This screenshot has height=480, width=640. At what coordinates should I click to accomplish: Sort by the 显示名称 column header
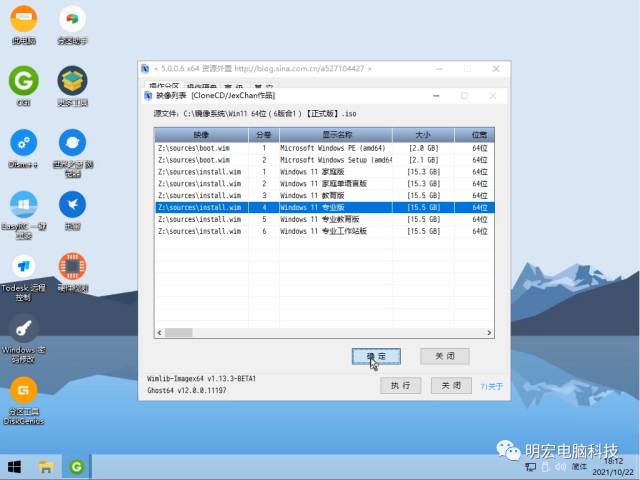pyautogui.click(x=336, y=135)
